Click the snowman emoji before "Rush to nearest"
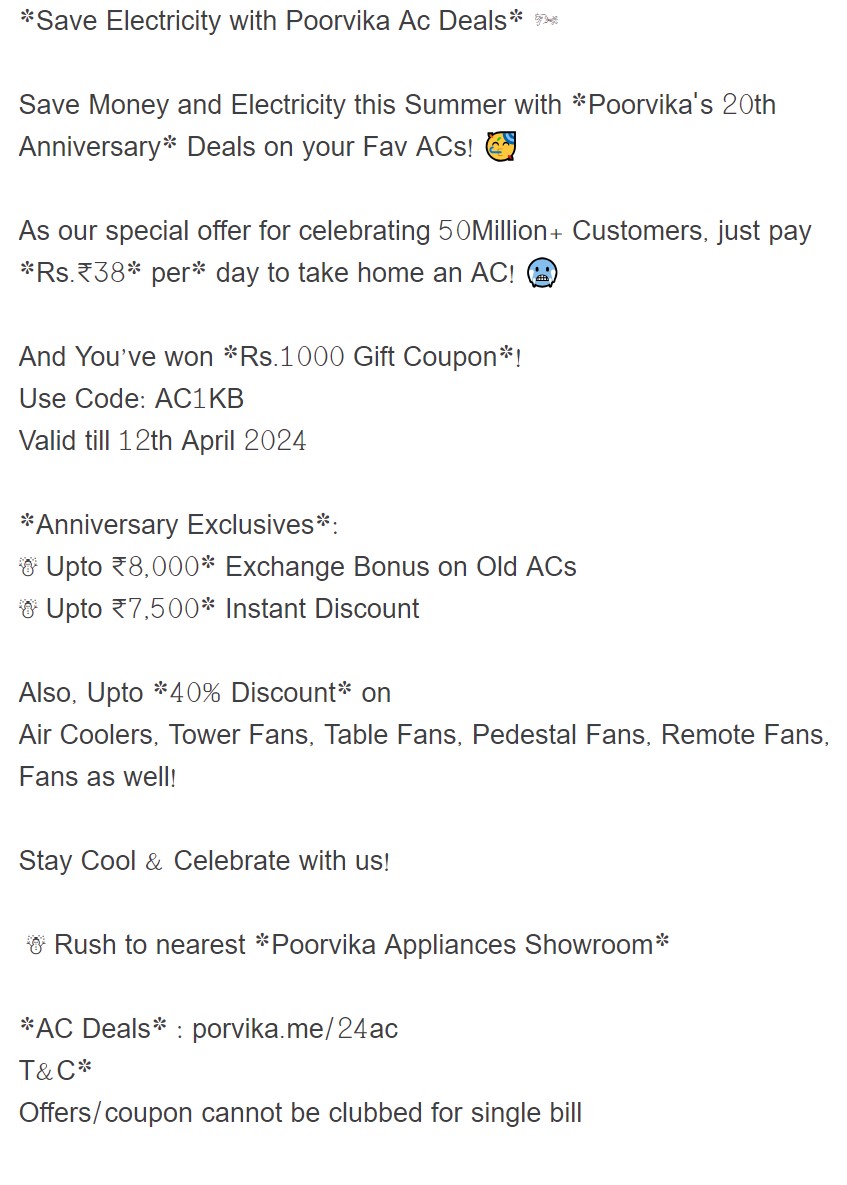847x1185 pixels. pos(36,945)
